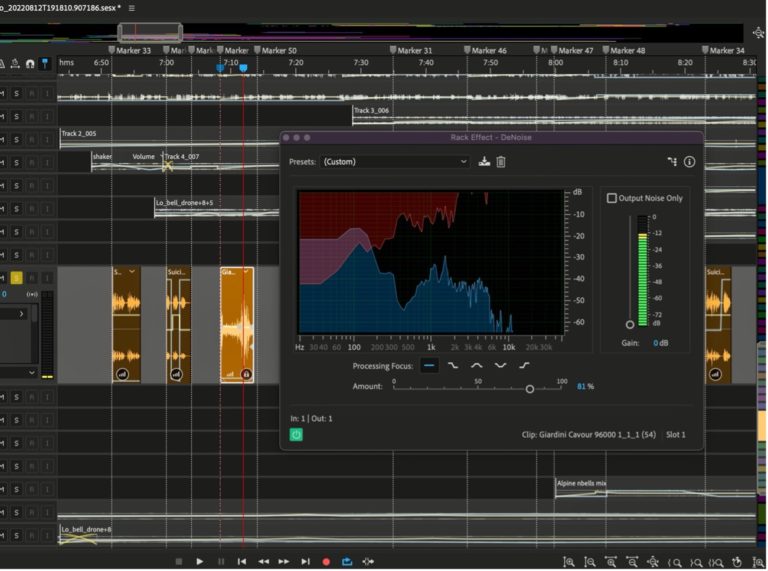Expand the menu arrow on the Gia... clip
Screen dimensions: 768x571
pyautogui.click(x=245, y=272)
